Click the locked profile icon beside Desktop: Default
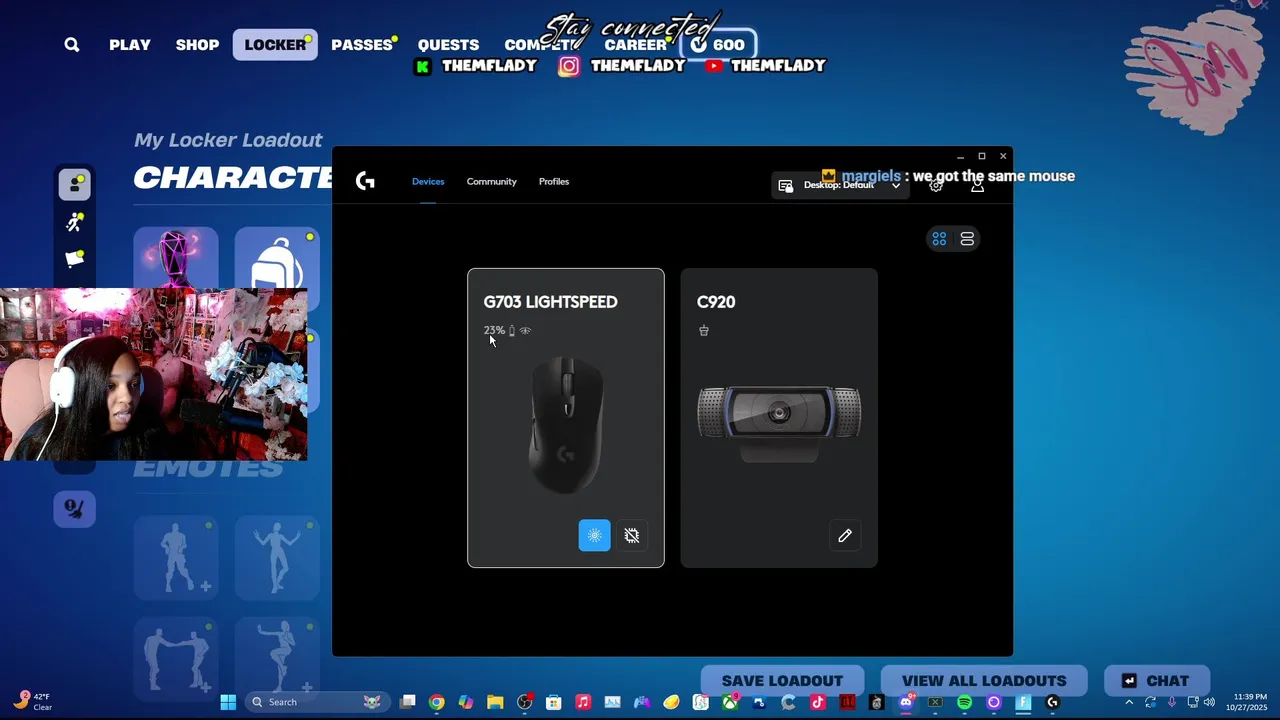1280x720 pixels. click(786, 185)
